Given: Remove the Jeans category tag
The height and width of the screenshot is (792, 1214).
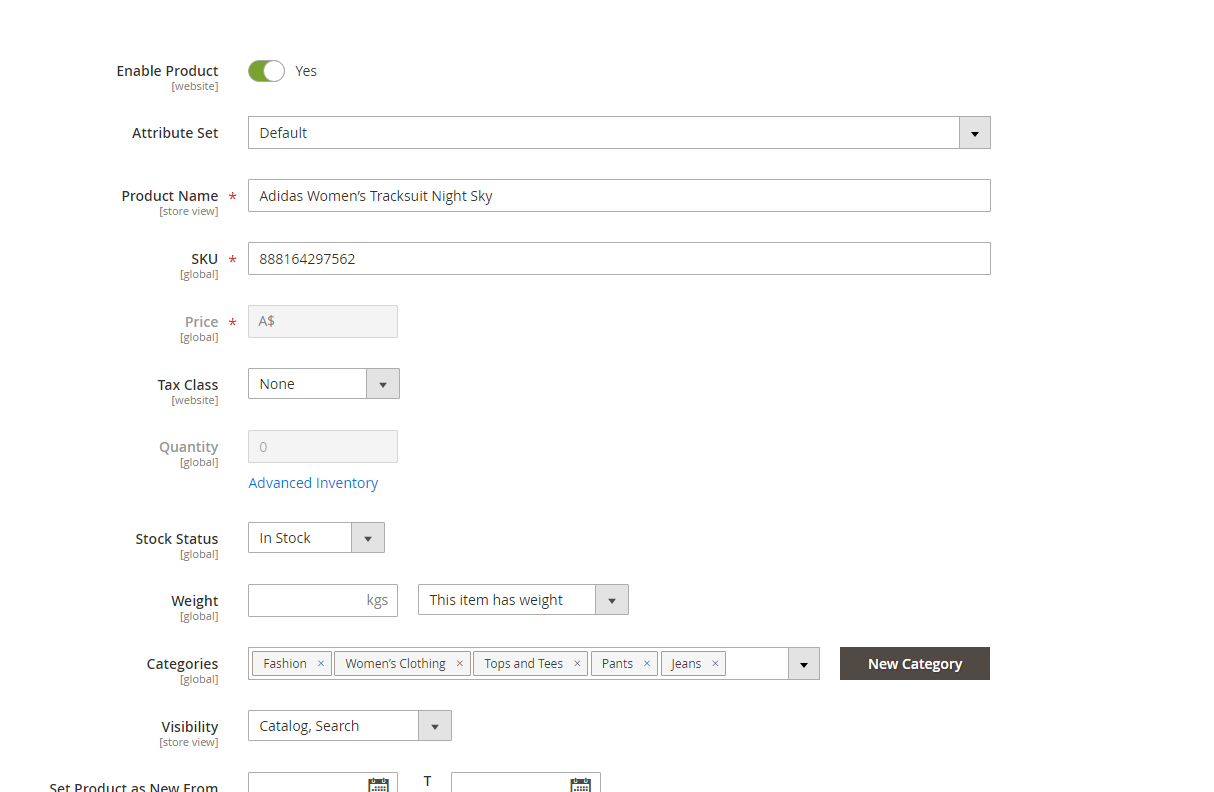Looking at the screenshot, I should coord(715,663).
